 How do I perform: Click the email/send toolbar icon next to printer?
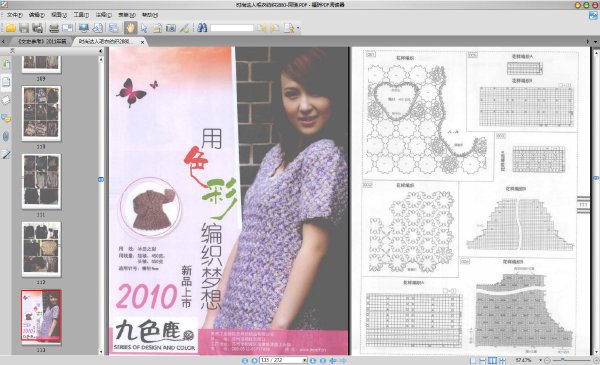coord(67,28)
